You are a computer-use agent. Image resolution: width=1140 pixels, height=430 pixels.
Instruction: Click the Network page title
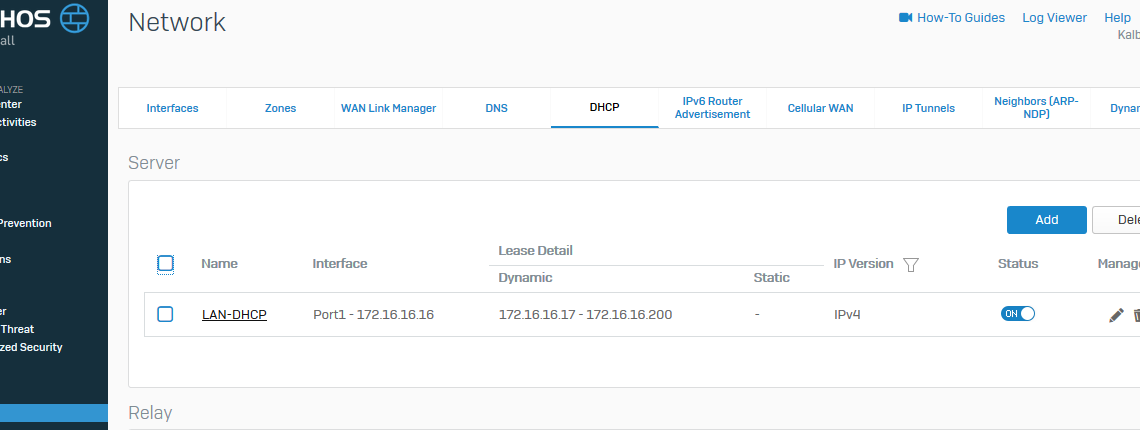point(177,23)
